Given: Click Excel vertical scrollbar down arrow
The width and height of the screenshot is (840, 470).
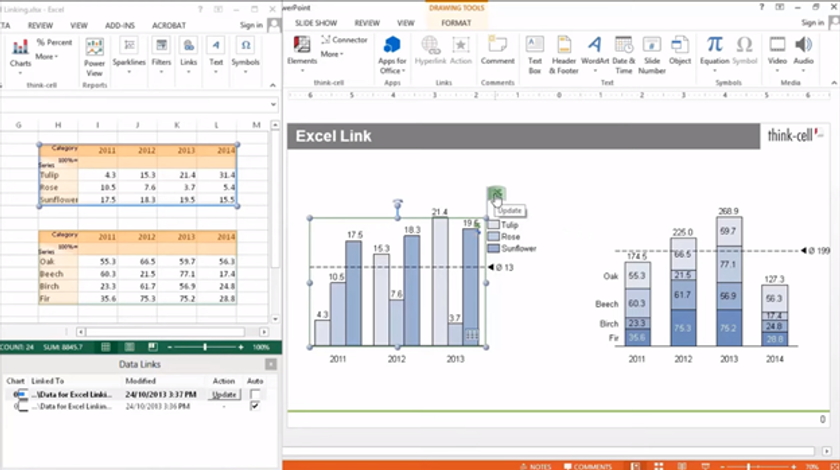Looking at the screenshot, I should (275, 319).
